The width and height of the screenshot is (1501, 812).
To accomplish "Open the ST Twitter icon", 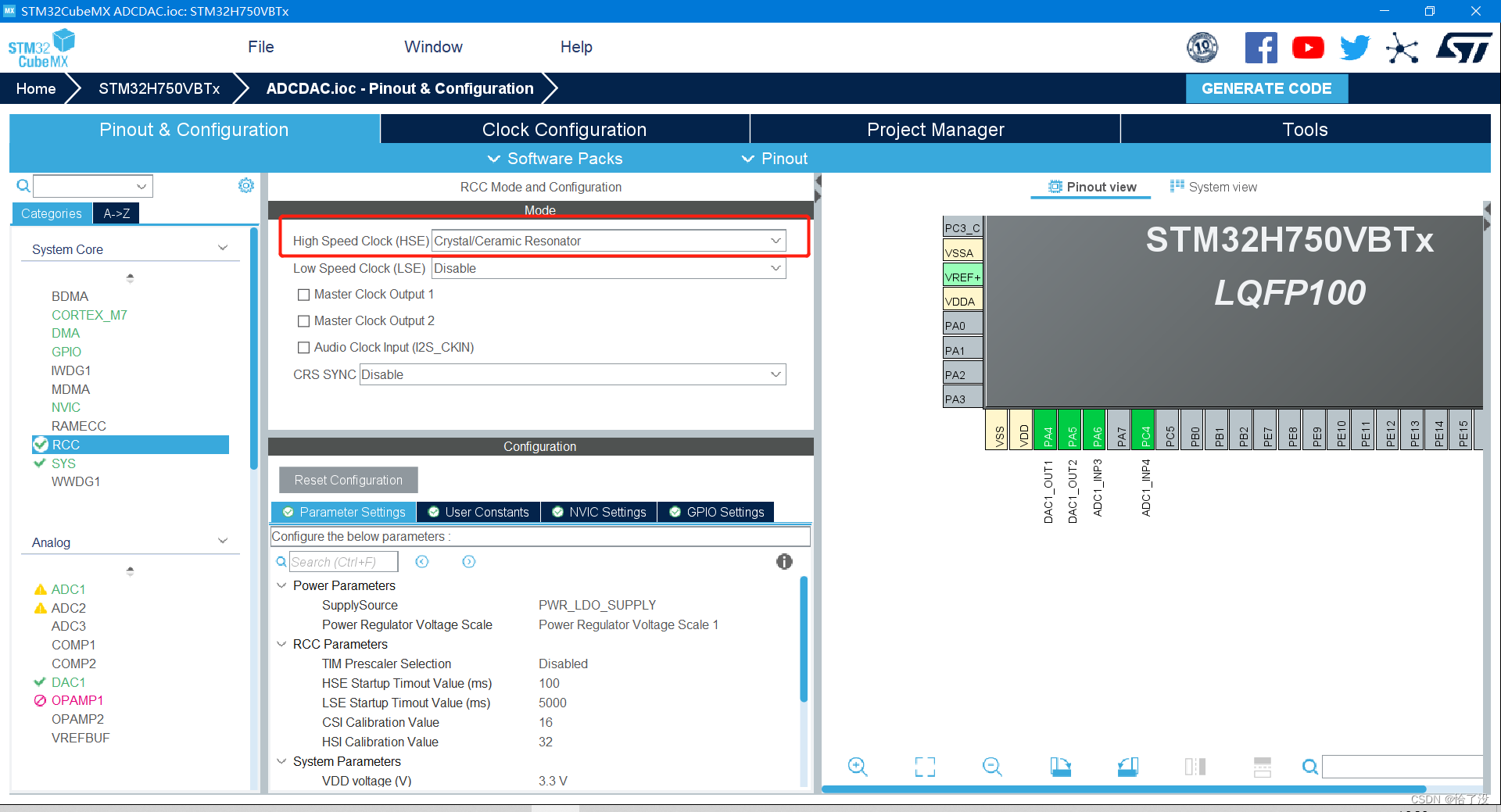I will click(1355, 48).
